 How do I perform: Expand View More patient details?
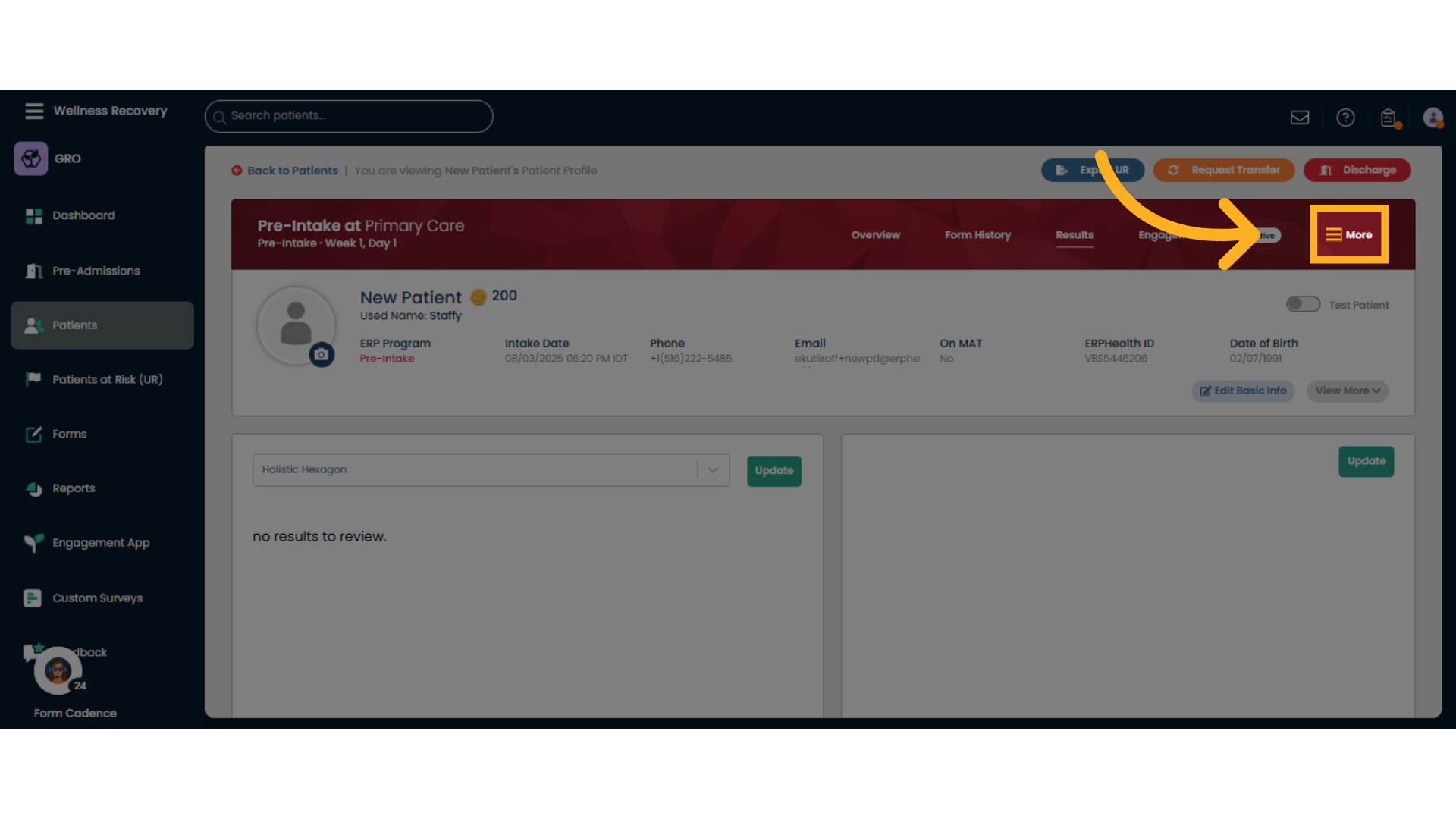coord(1348,391)
